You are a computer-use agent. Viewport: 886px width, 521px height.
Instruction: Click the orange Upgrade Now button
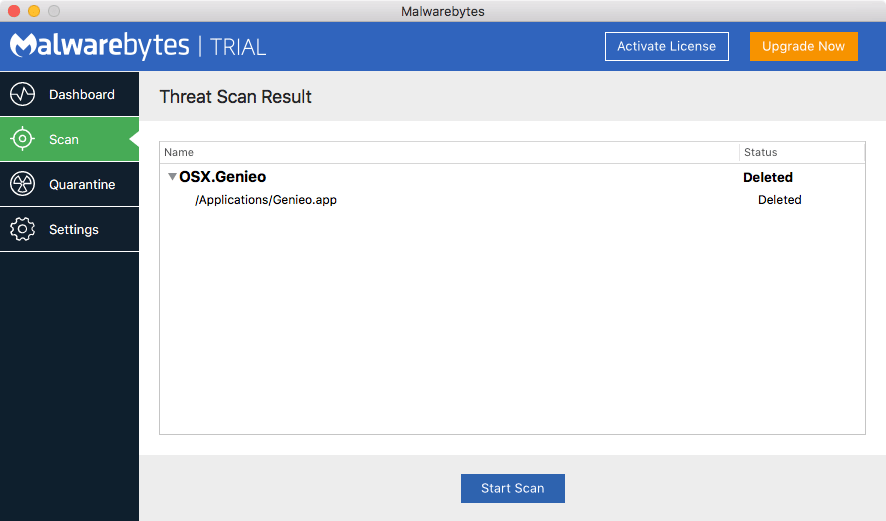click(x=803, y=46)
